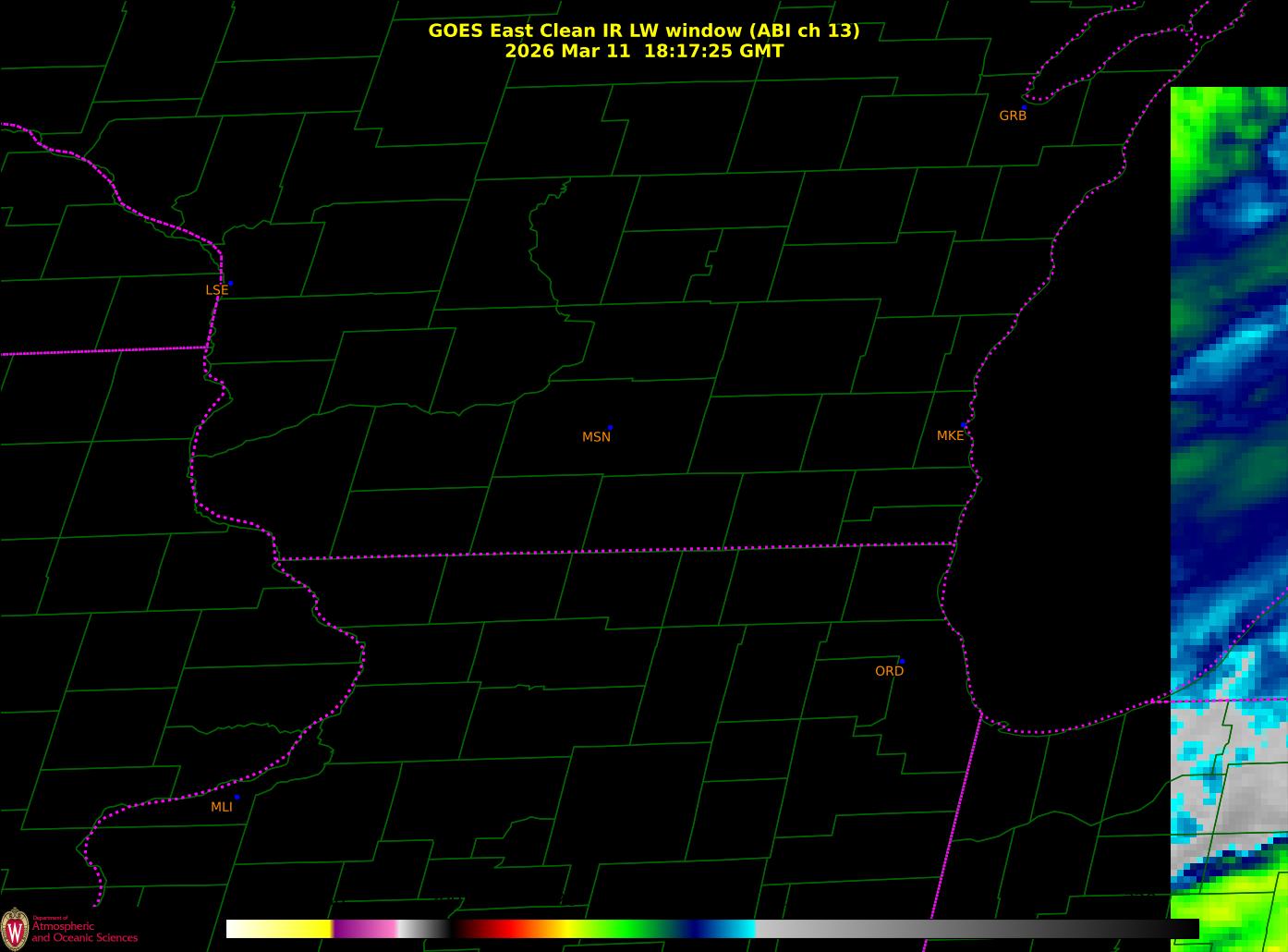Click the 2026 Mar 11 timestamp line
The height and width of the screenshot is (952, 1288).
pyautogui.click(x=644, y=51)
